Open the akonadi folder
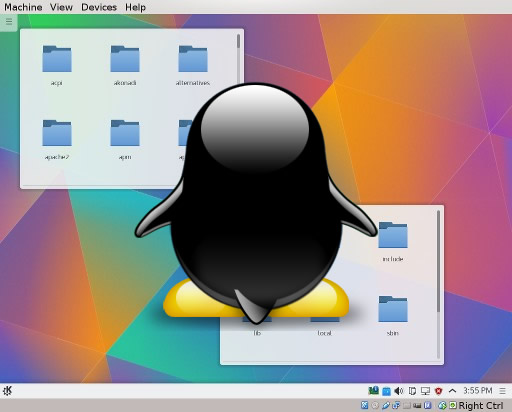This screenshot has width=512, height=412. (x=125, y=66)
